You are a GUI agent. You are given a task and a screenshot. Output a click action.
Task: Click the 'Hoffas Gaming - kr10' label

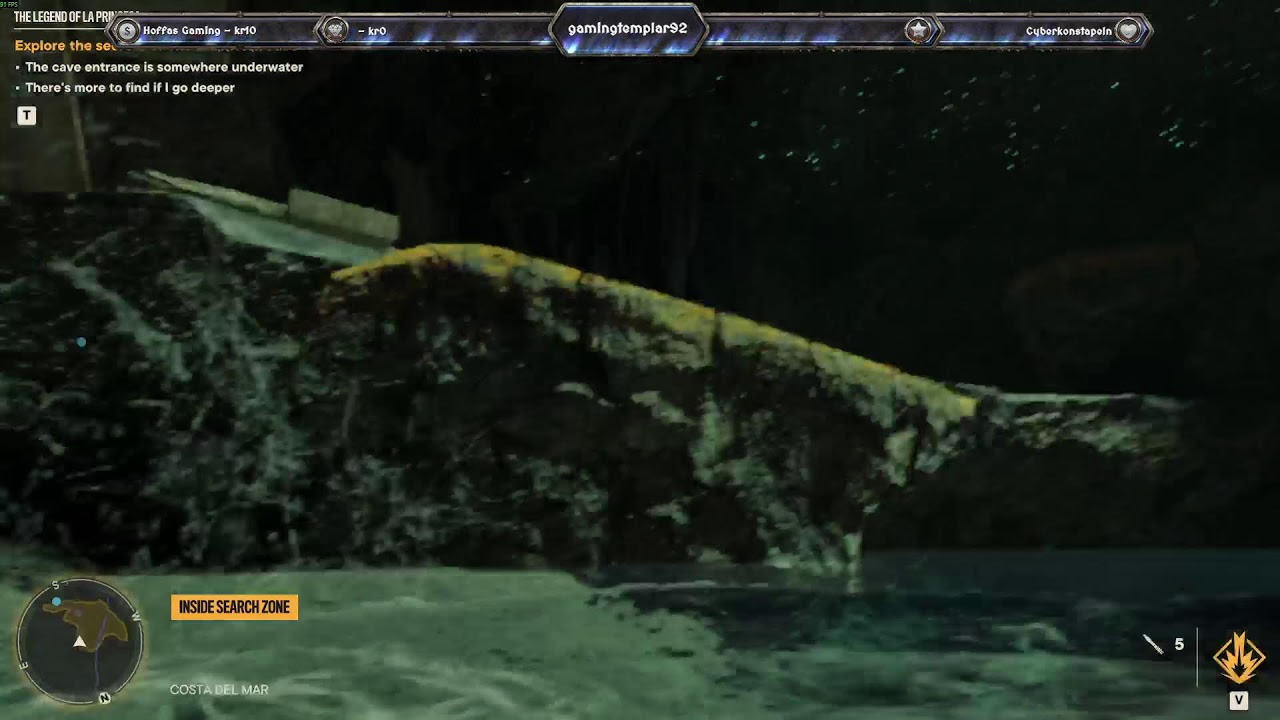tap(199, 31)
